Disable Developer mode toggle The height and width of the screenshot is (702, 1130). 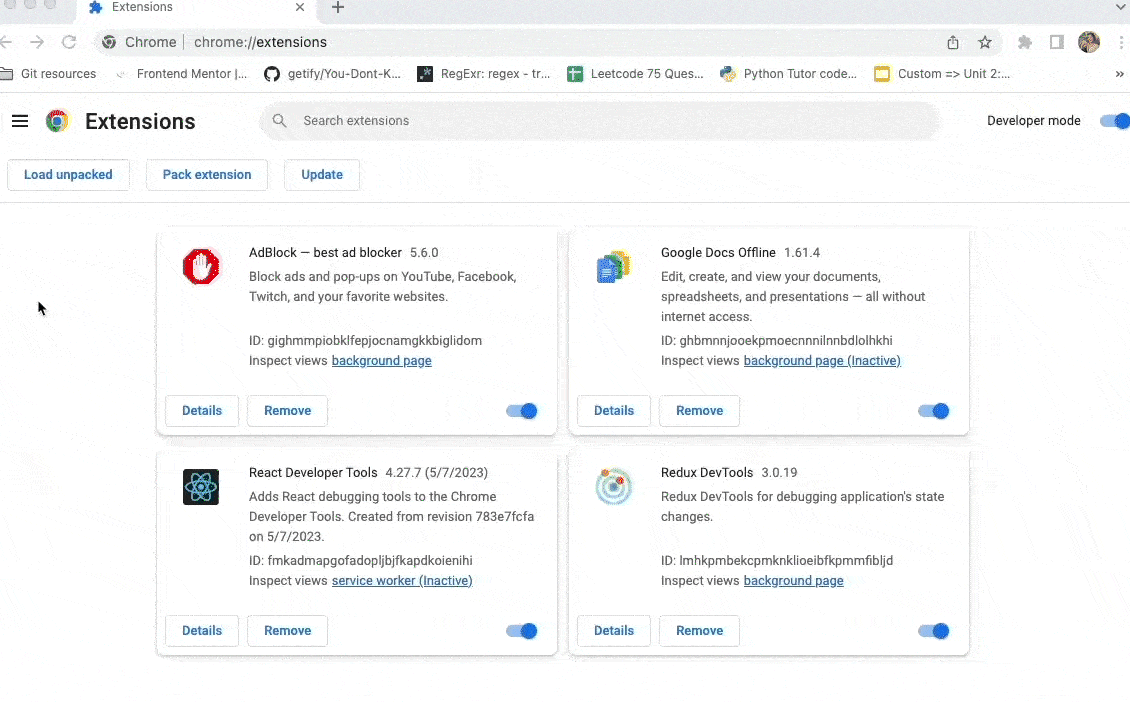1113,121
